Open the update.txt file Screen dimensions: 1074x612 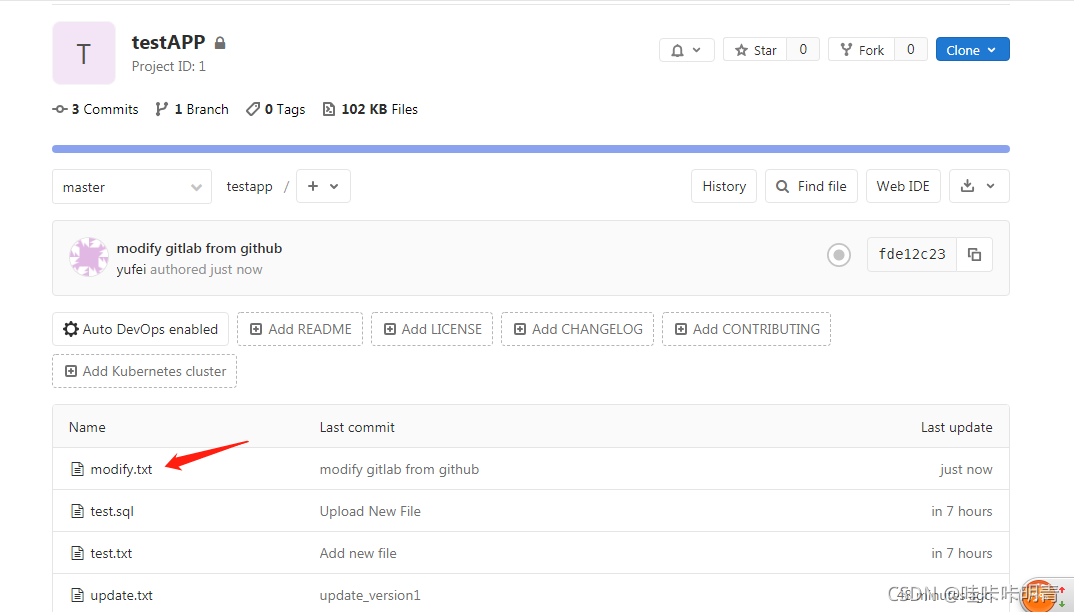click(121, 595)
